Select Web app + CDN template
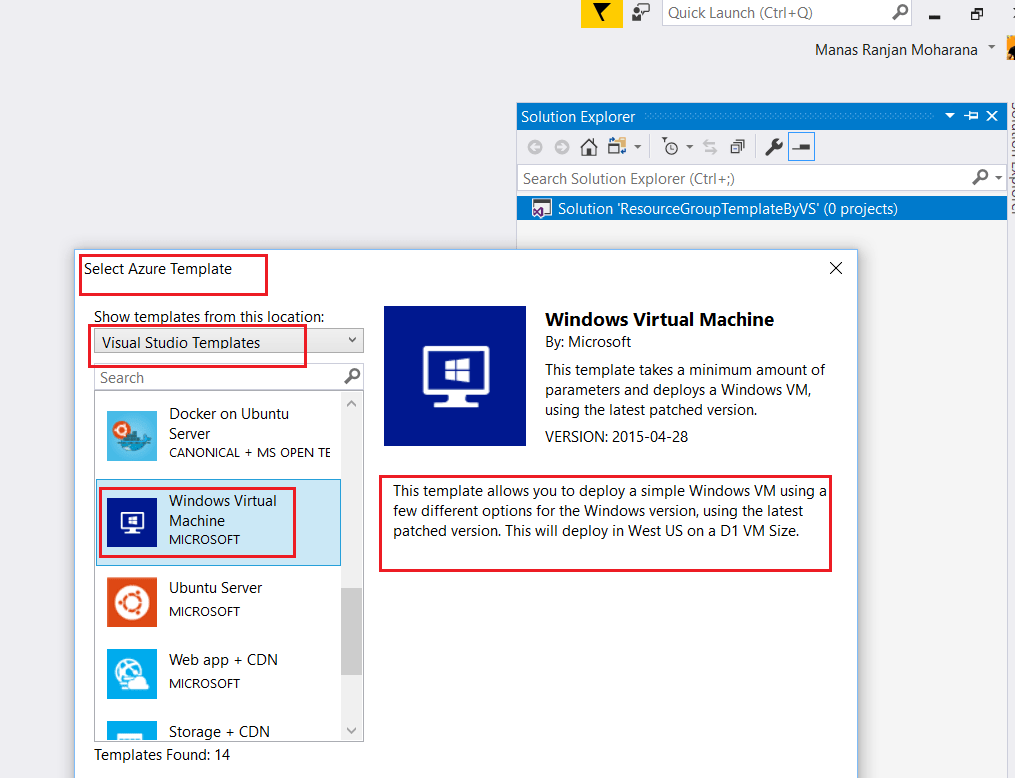 218,674
